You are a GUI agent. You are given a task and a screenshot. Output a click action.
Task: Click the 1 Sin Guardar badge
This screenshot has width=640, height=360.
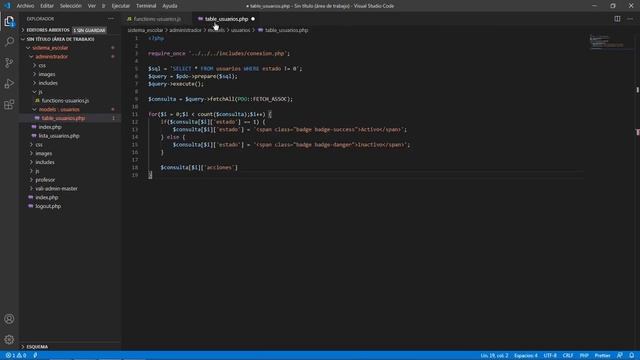(89, 30)
